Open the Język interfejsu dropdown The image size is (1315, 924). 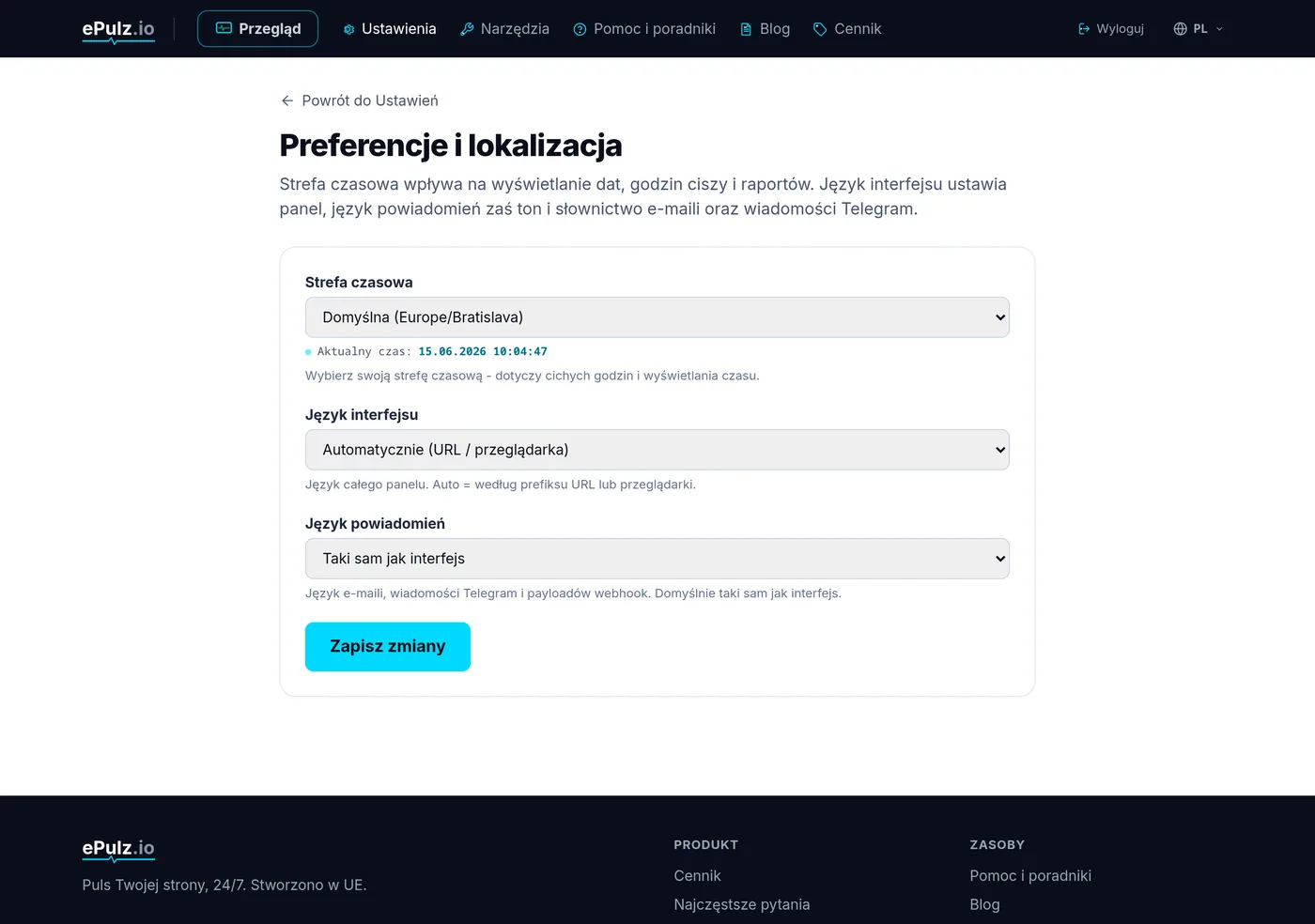pos(657,450)
